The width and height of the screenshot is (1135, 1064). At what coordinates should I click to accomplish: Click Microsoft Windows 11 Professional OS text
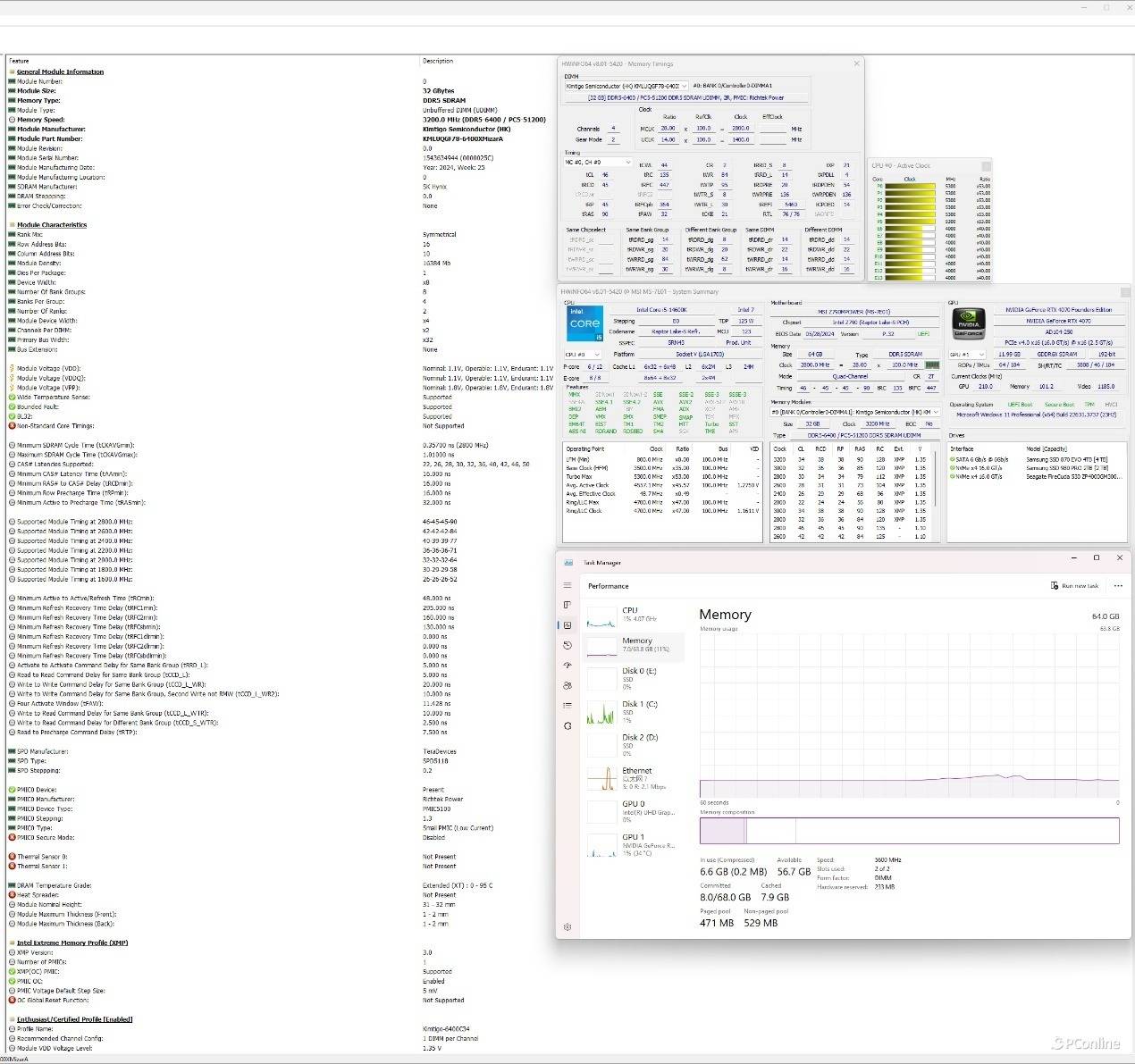point(1037,415)
